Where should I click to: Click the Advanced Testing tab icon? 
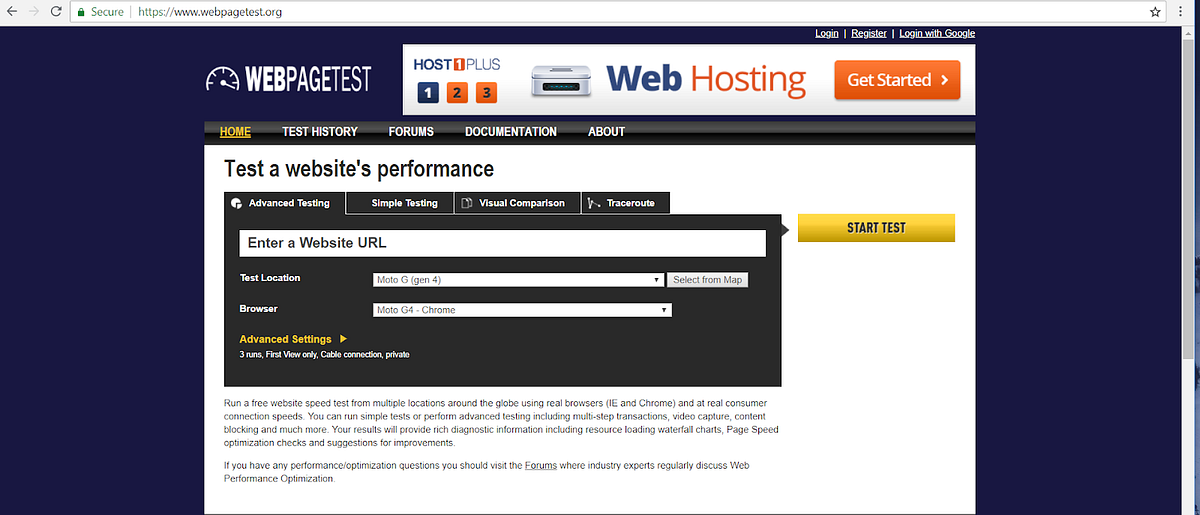tap(236, 203)
